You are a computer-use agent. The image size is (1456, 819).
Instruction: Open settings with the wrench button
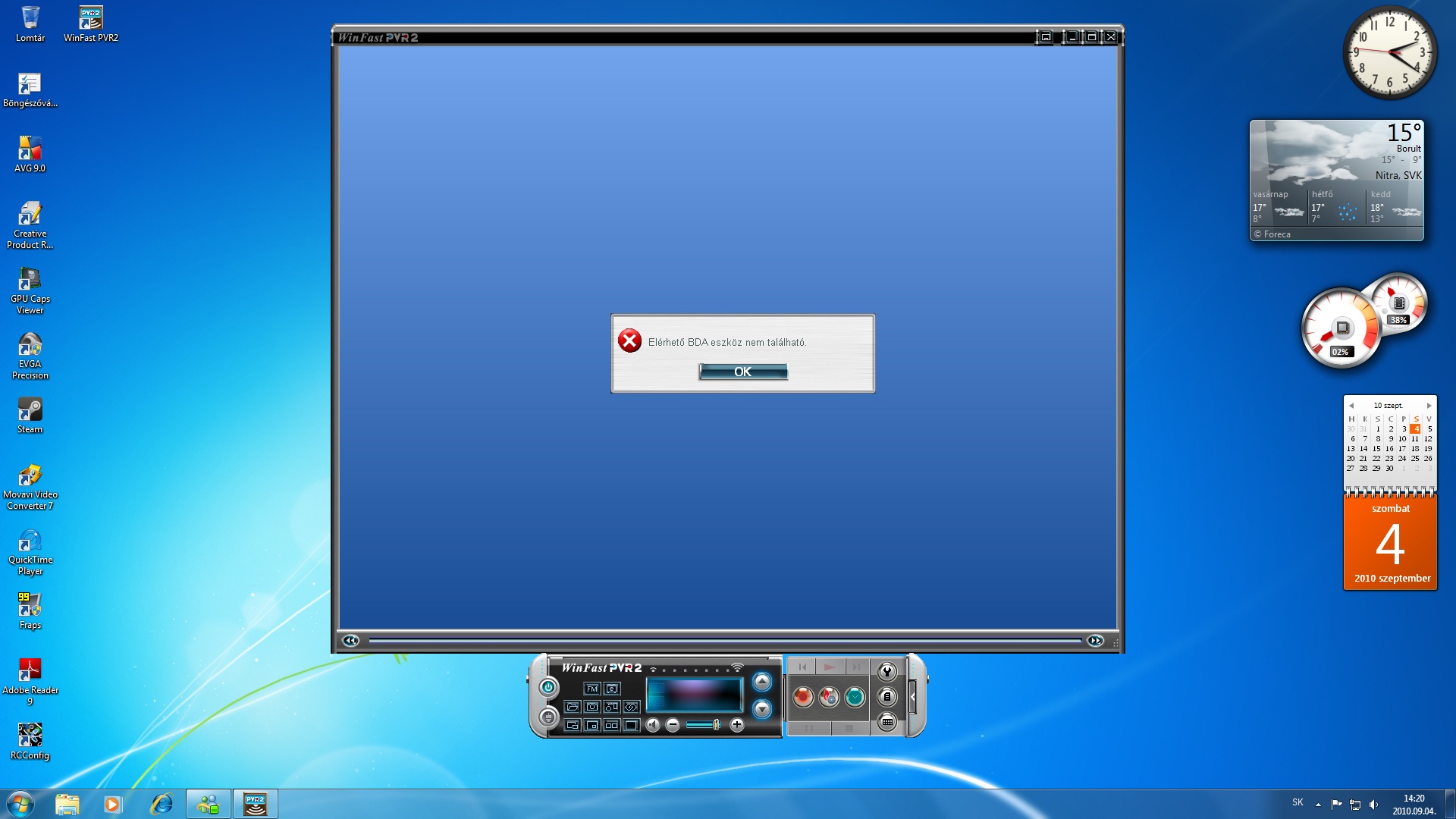(x=887, y=671)
